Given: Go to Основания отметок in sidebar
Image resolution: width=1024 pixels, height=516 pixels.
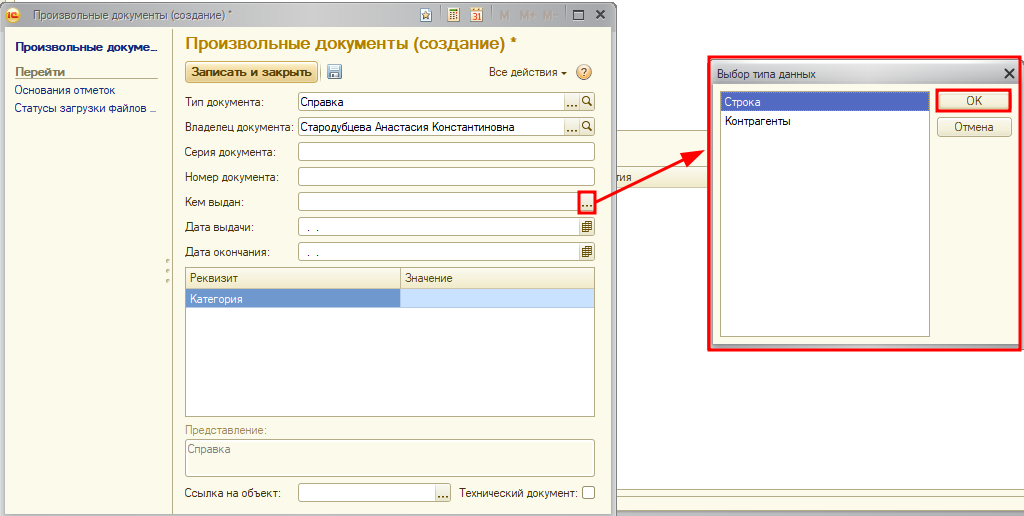Looking at the screenshot, I should pyautogui.click(x=58, y=90).
